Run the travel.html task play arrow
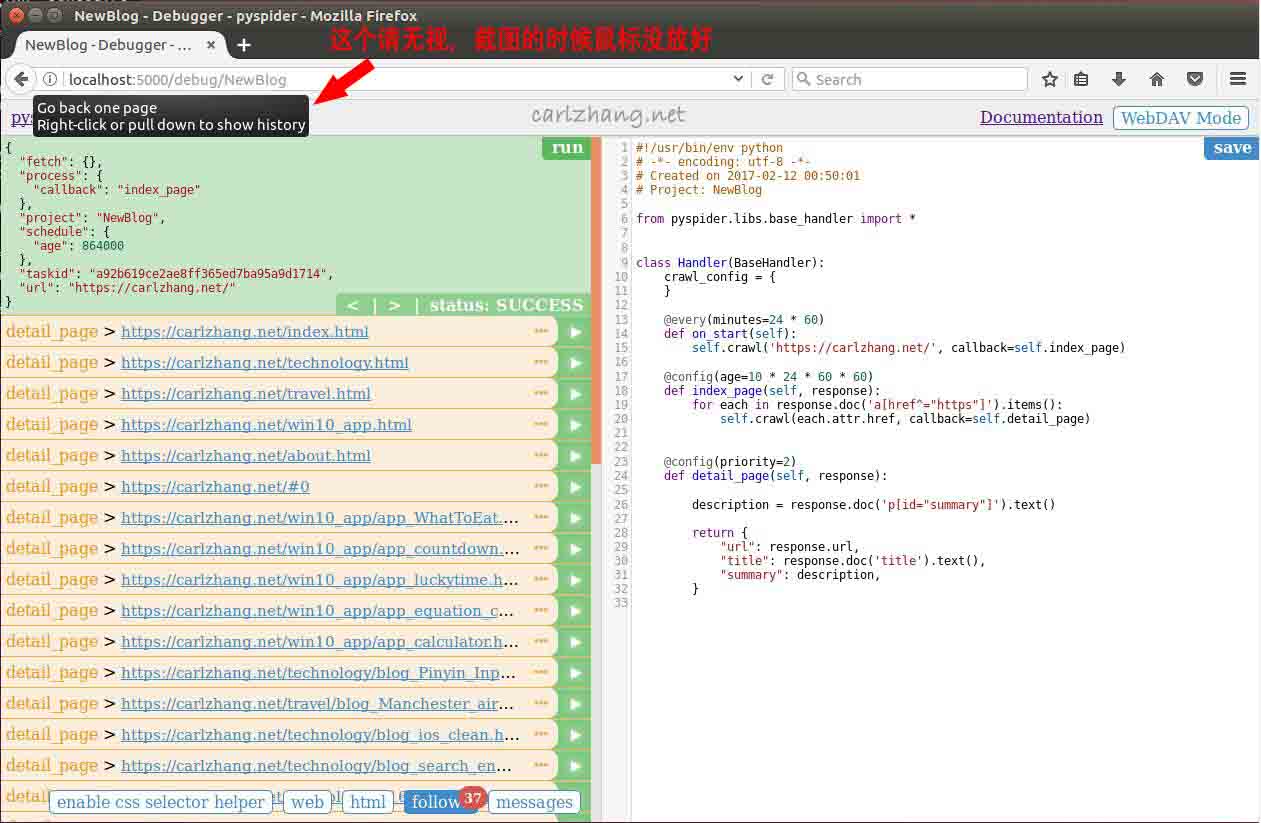This screenshot has width=1261, height=823. 575,394
